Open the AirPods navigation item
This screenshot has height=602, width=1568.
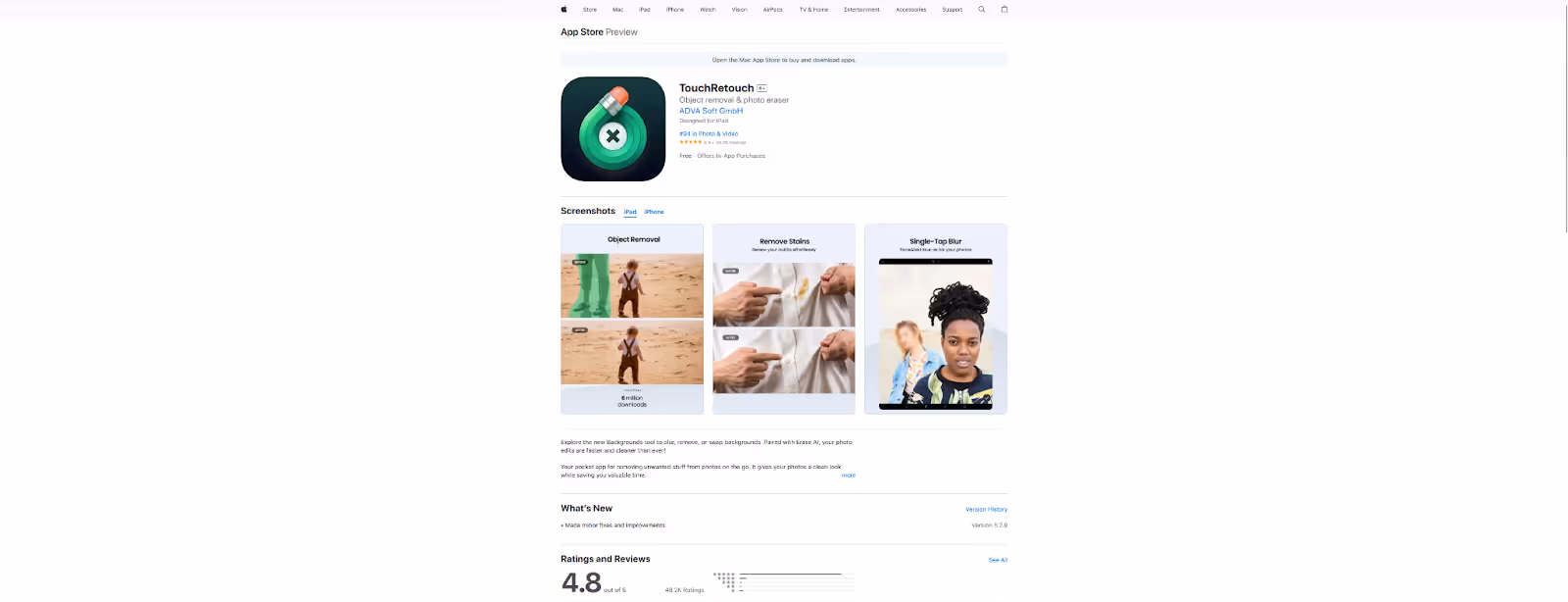tap(773, 10)
